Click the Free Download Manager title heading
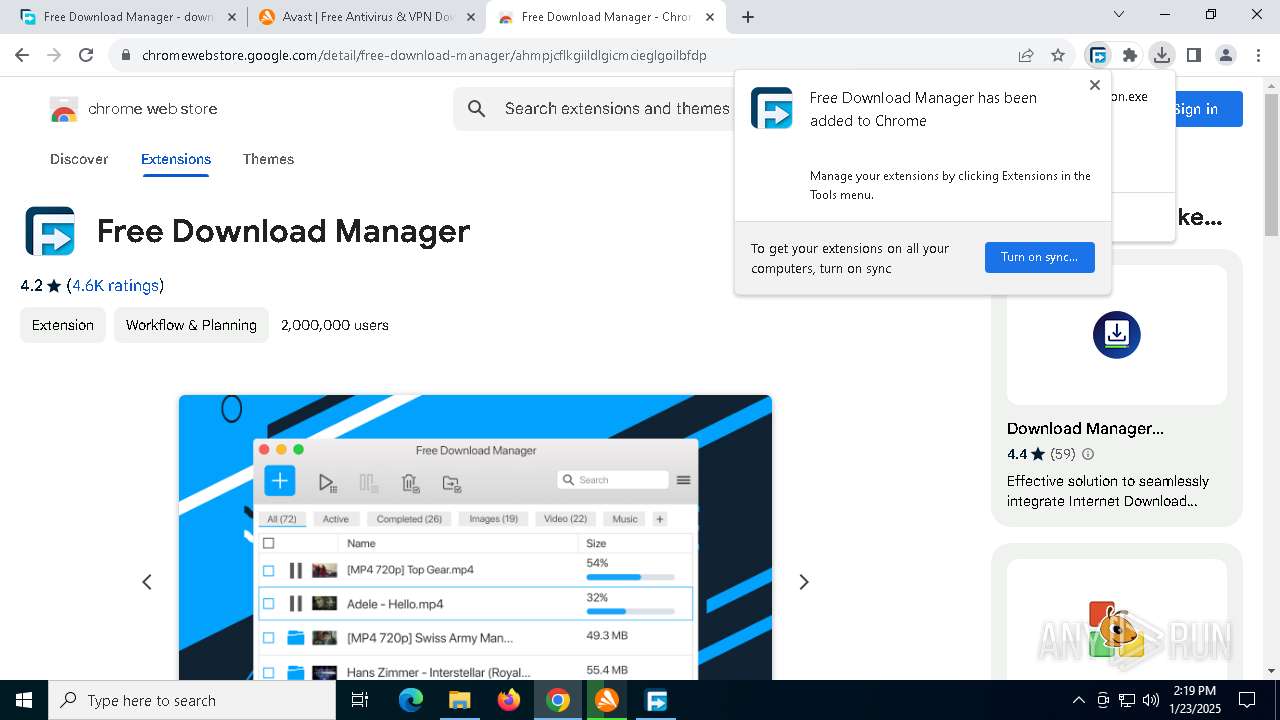Image resolution: width=1280 pixels, height=720 pixels. point(283,231)
